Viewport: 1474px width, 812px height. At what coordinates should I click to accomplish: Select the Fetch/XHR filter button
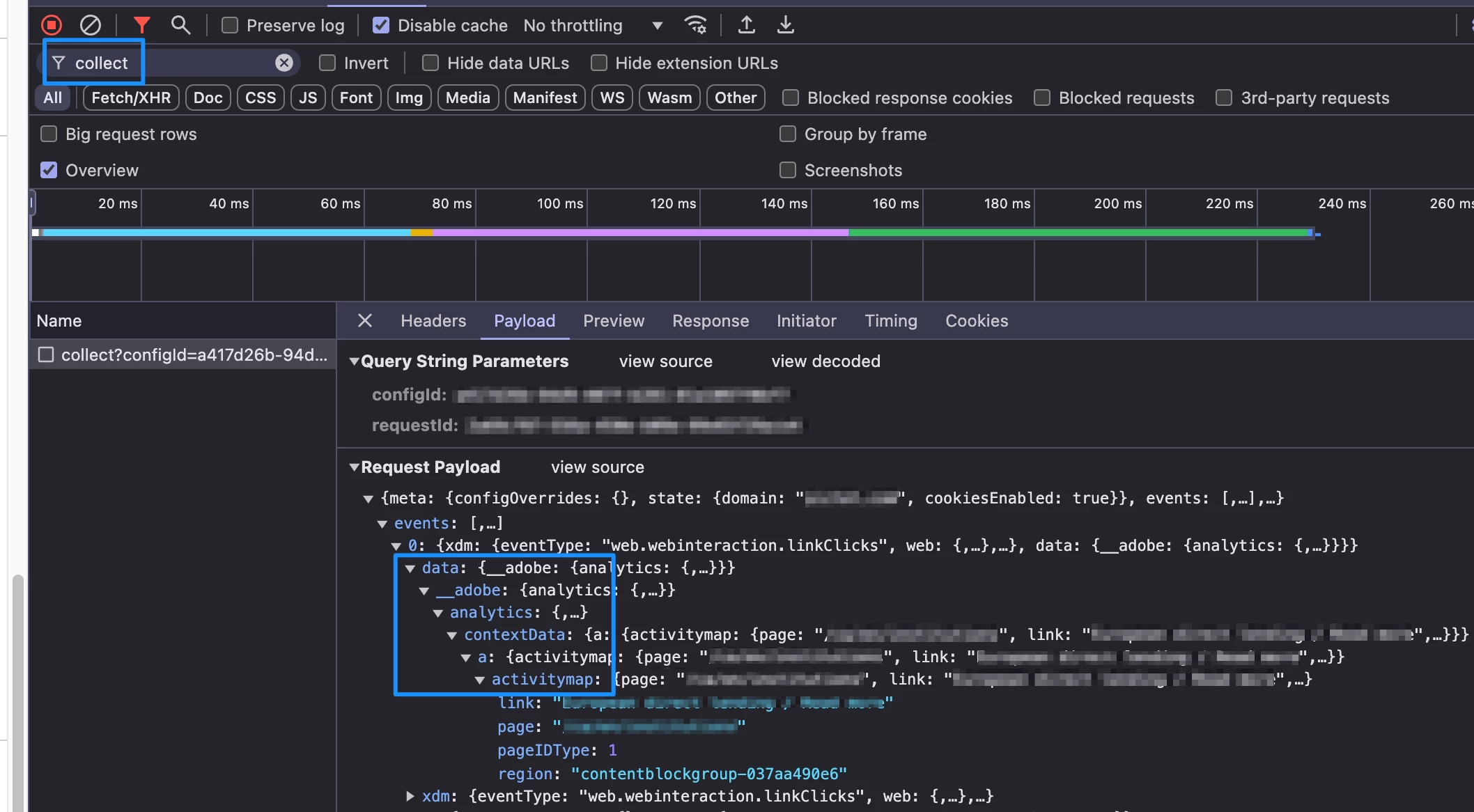point(131,97)
